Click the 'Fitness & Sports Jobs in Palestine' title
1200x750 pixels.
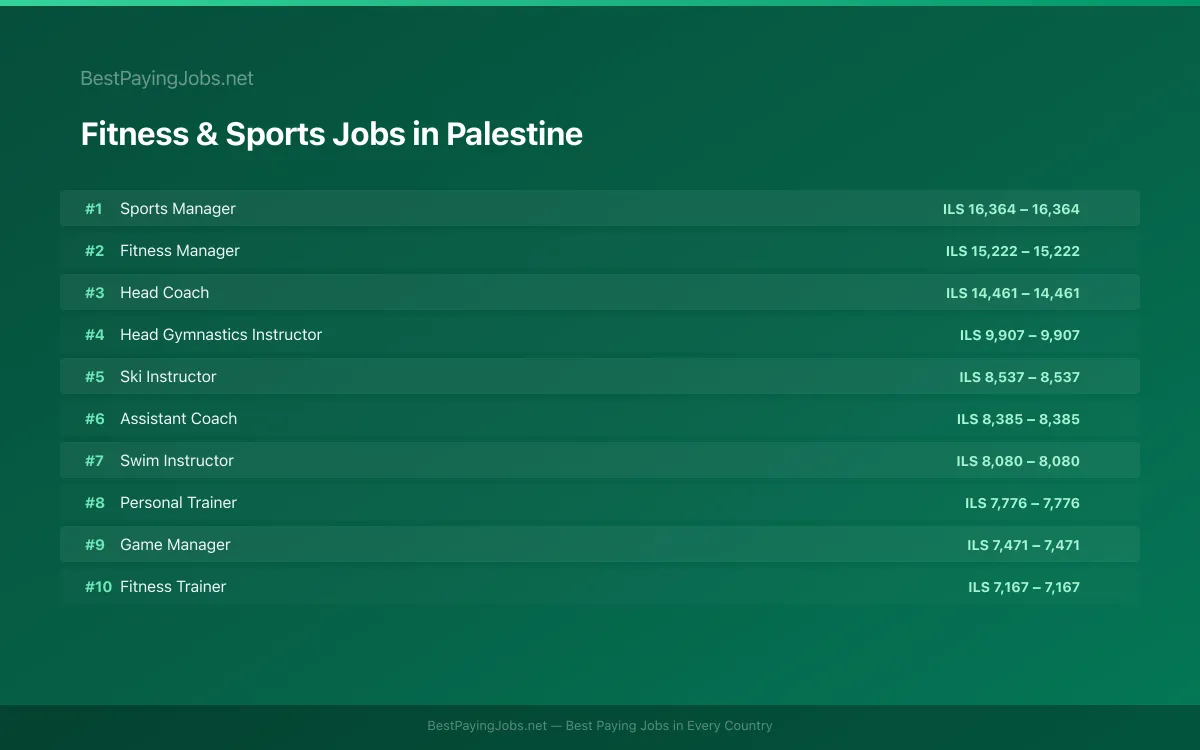(x=331, y=134)
